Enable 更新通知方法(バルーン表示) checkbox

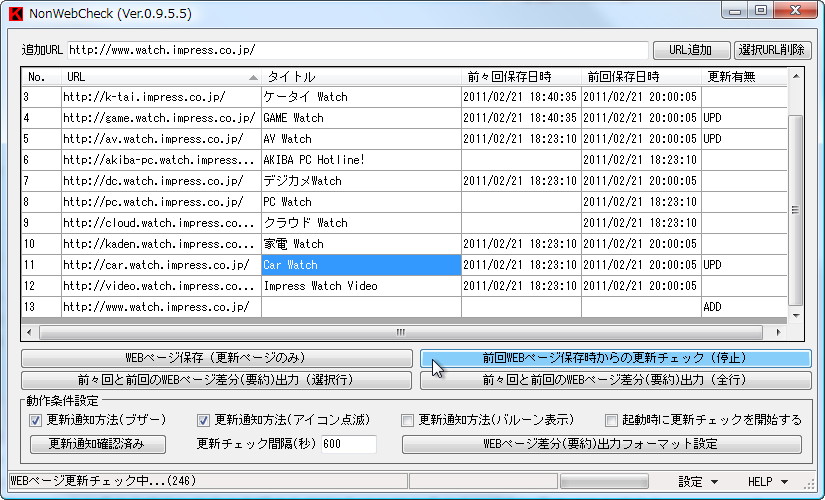[407, 420]
